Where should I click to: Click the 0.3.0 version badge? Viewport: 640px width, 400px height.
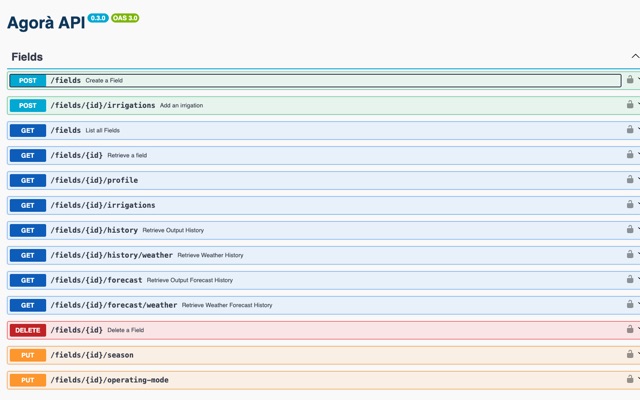coord(98,18)
